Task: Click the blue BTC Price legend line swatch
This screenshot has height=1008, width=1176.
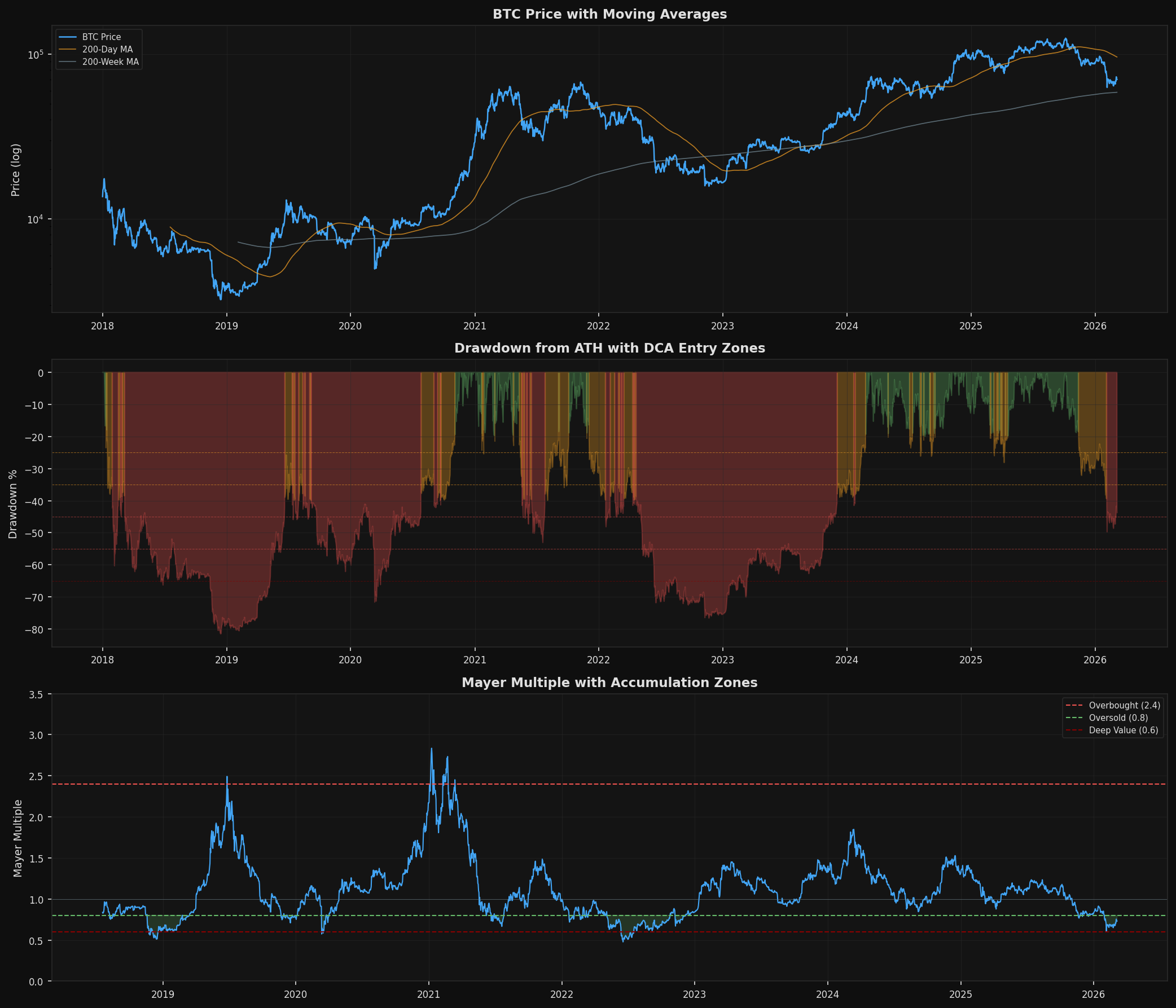Action: tap(68, 37)
